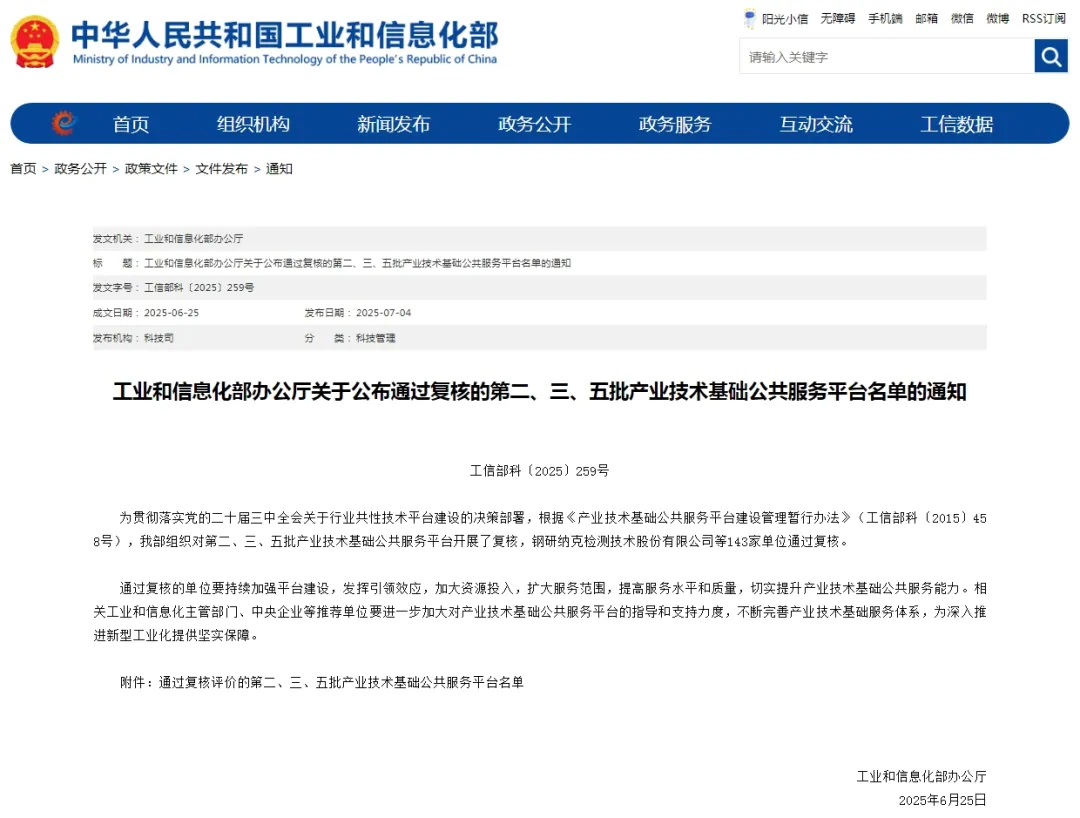Select 政务公开 in the navigation bar
The height and width of the screenshot is (818, 1080).
click(x=534, y=124)
